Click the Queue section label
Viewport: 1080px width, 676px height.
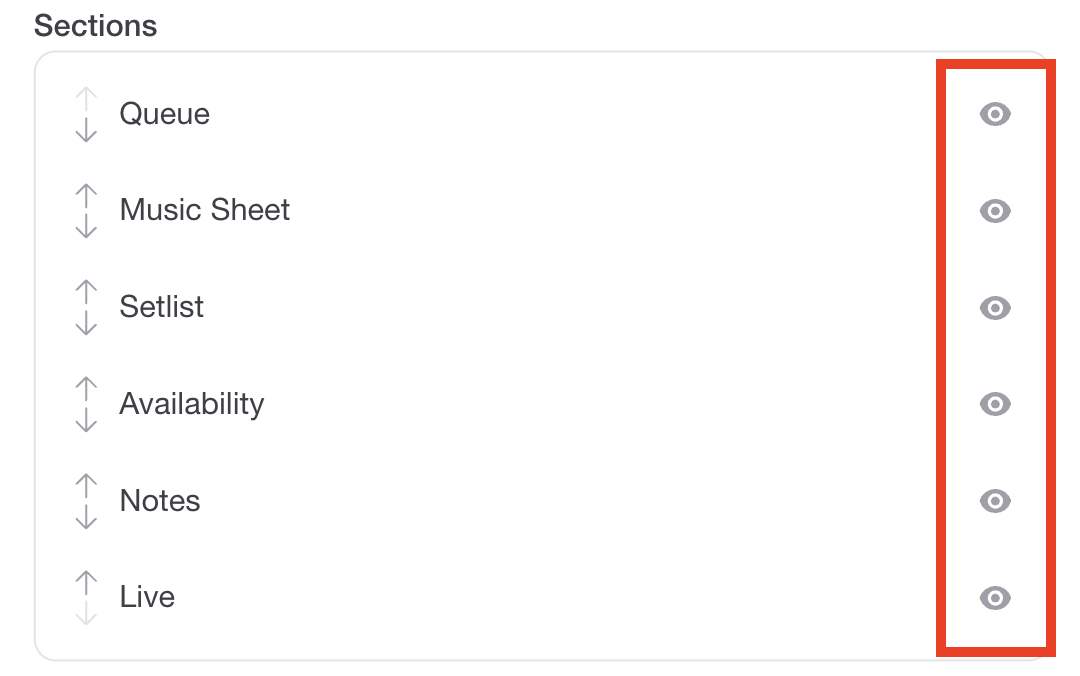pos(164,114)
